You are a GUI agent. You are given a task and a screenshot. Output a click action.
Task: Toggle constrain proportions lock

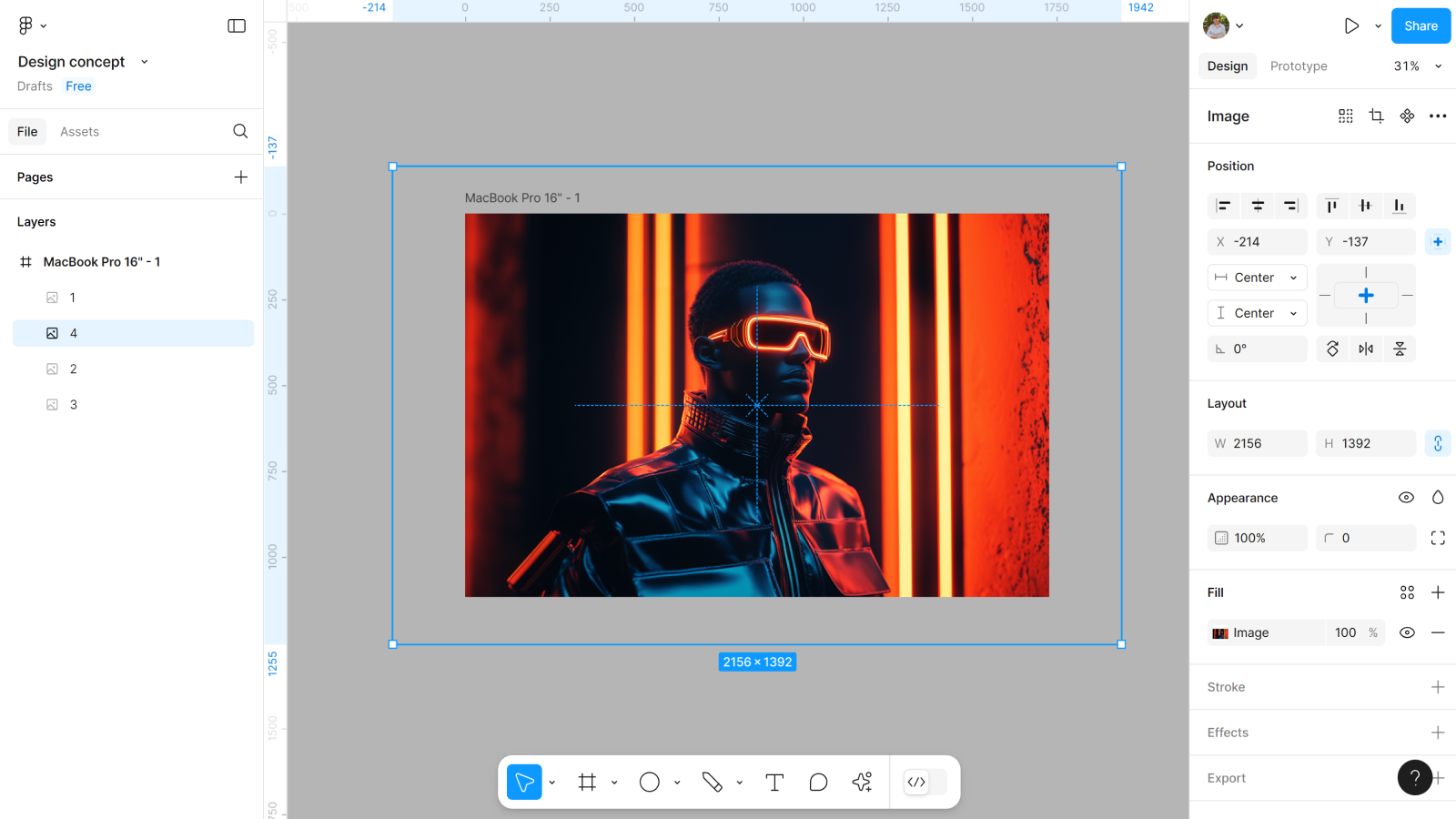coord(1438,444)
